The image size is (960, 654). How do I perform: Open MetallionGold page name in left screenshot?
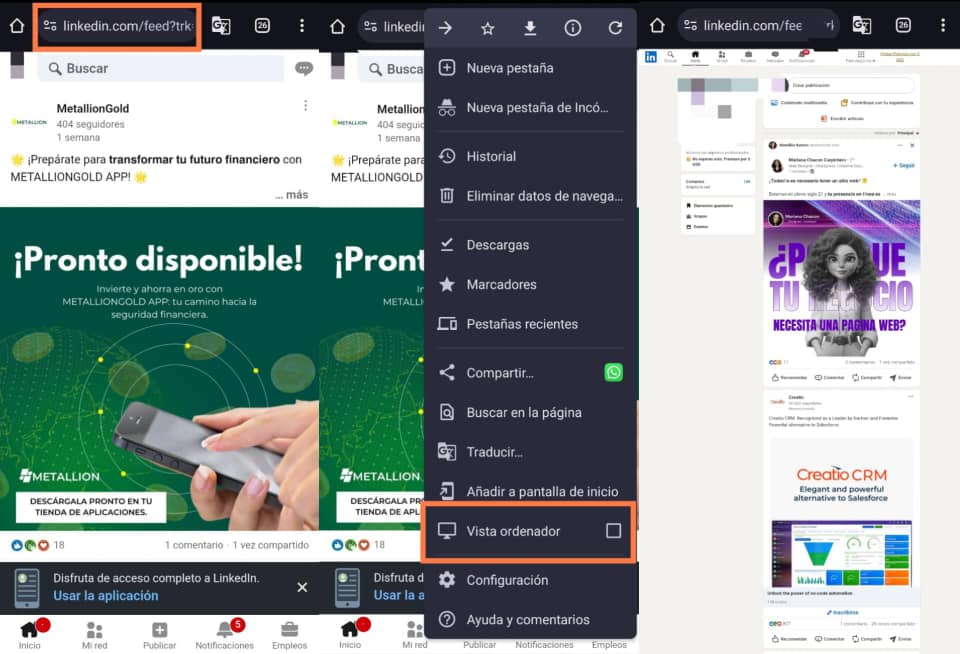(93, 108)
